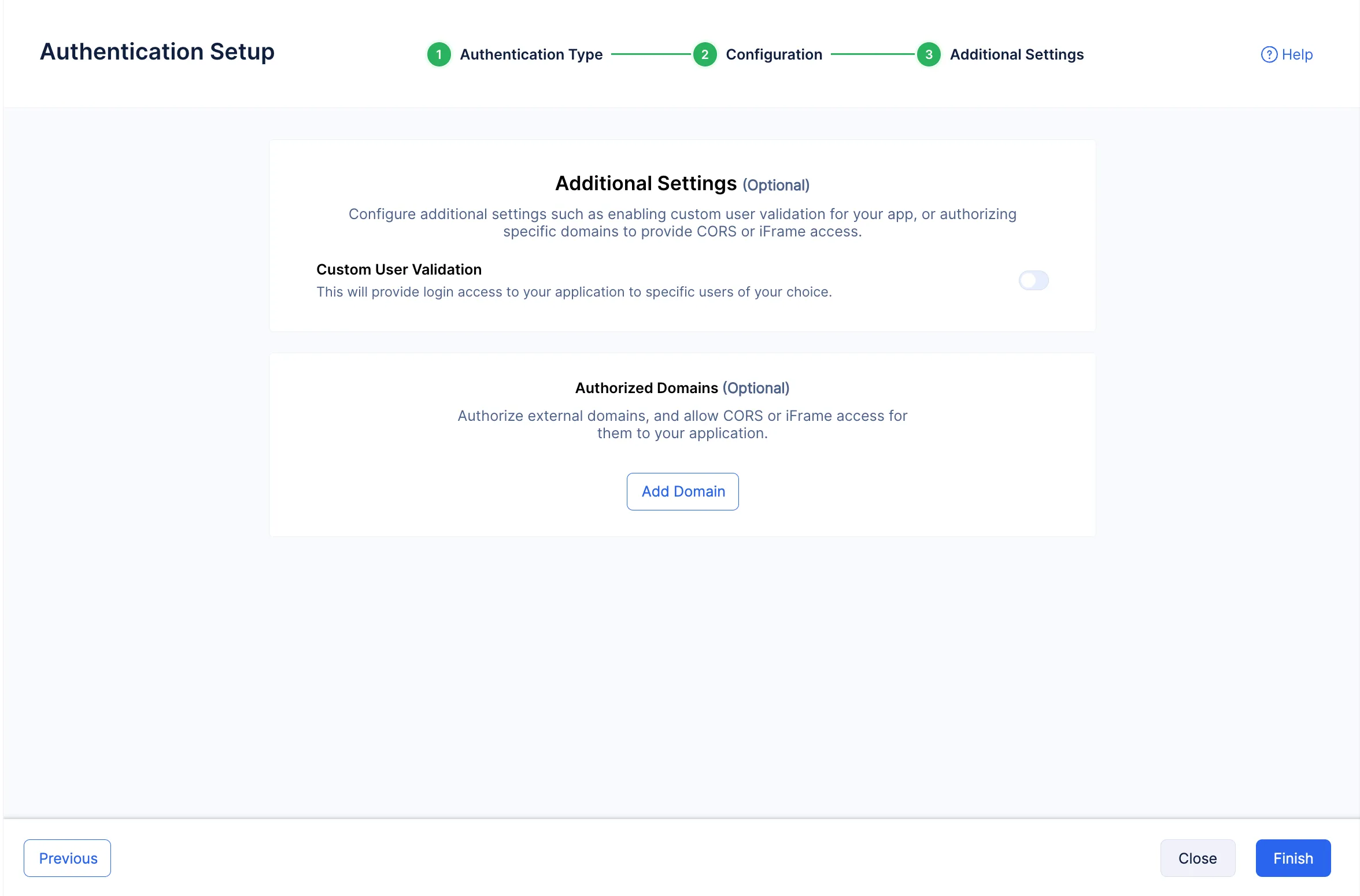Click the Custom User Validation description text
Image resolution: width=1360 pixels, height=896 pixels.
point(574,292)
